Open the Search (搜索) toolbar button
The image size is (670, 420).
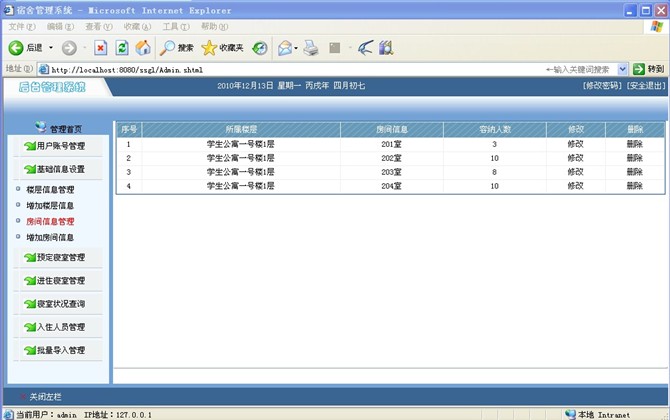click(177, 47)
